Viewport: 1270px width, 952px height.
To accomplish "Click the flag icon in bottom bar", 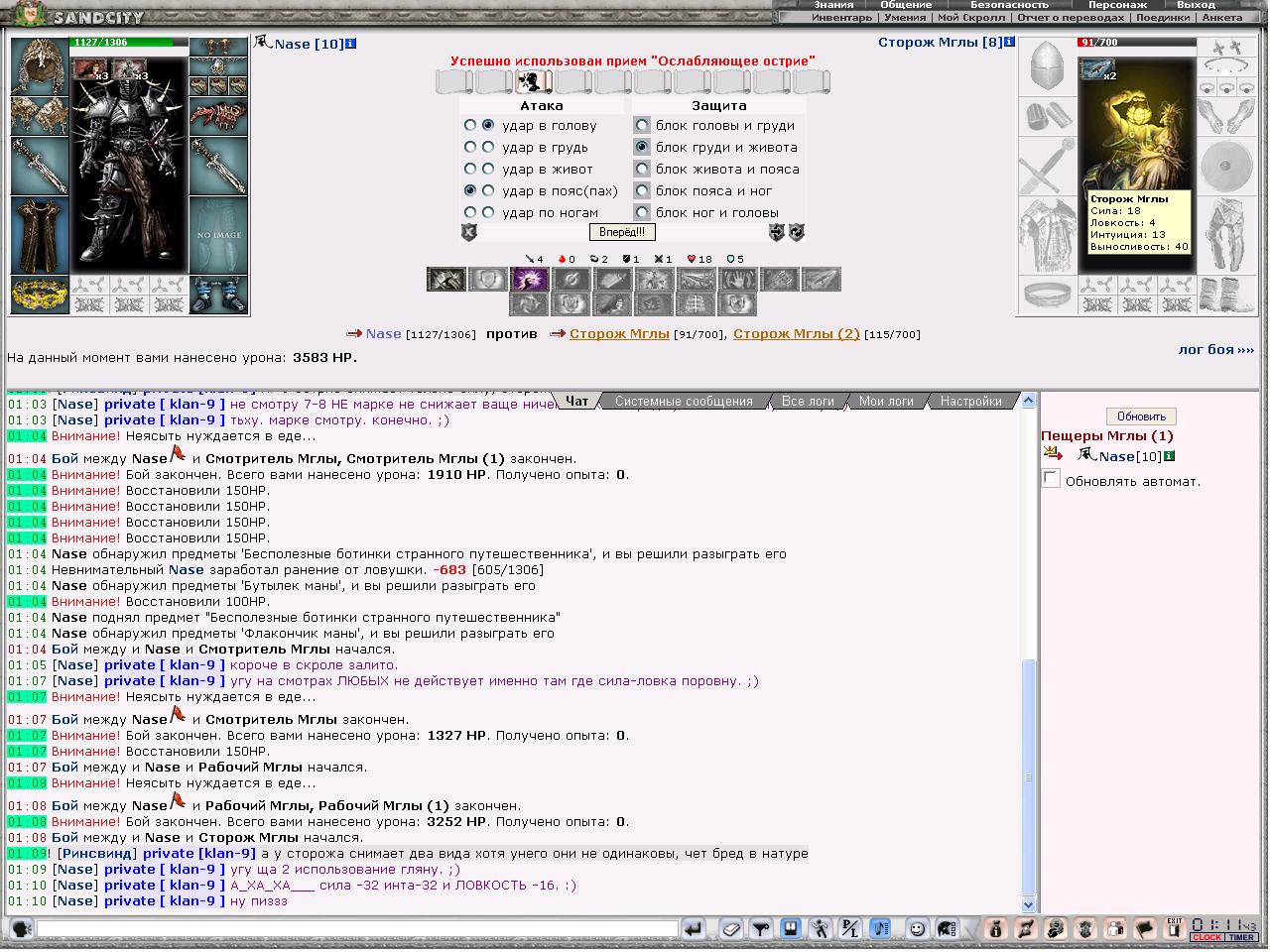I will pos(1145,929).
